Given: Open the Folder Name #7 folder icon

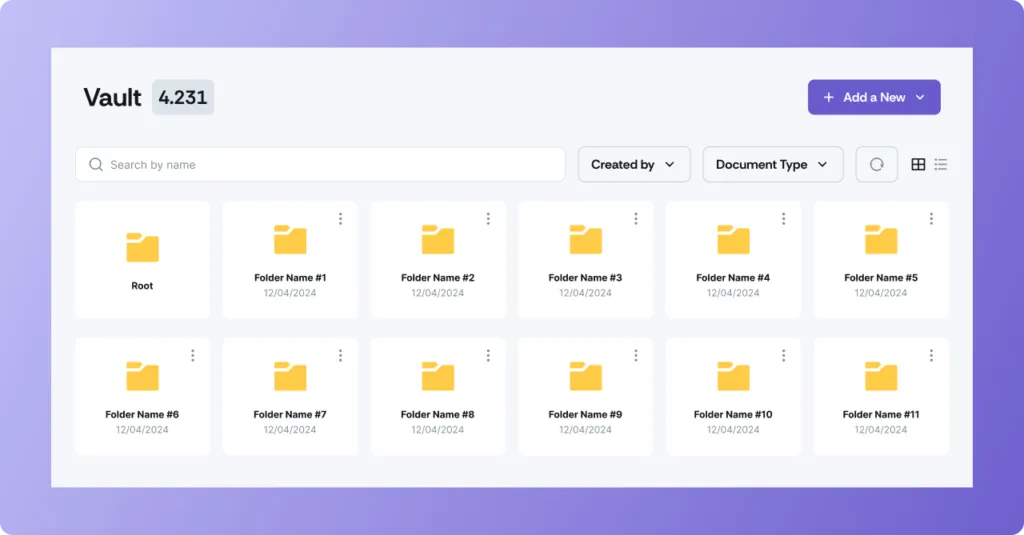Looking at the screenshot, I should pyautogui.click(x=290, y=376).
